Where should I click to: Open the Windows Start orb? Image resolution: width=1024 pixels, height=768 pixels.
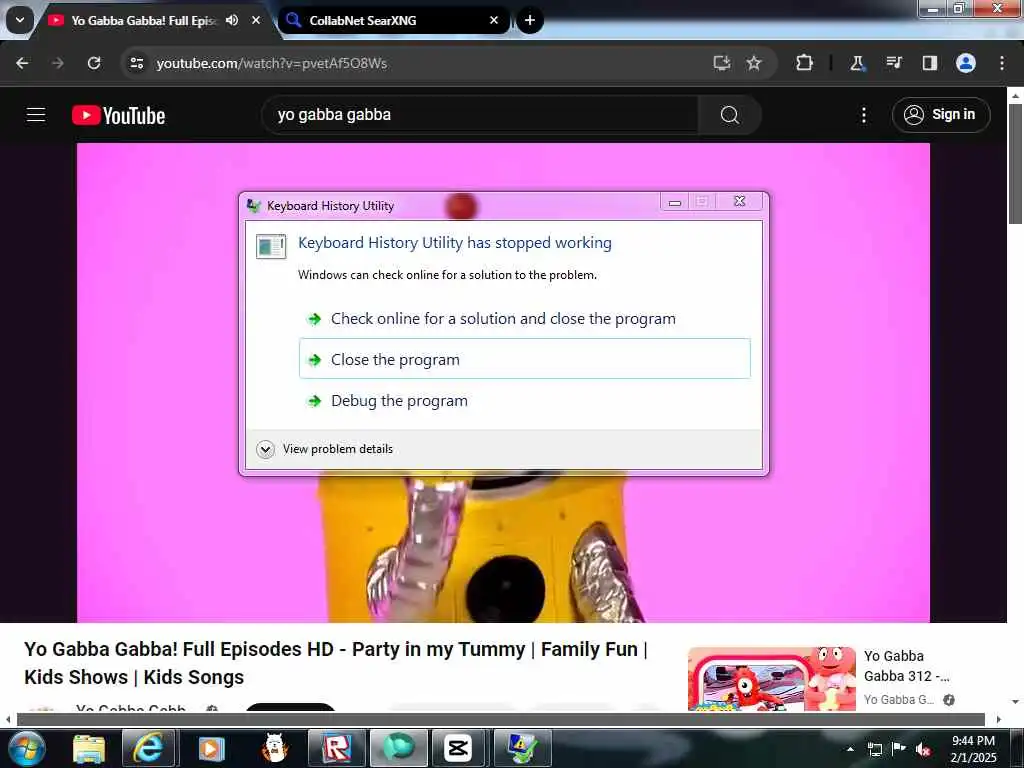[x=27, y=748]
